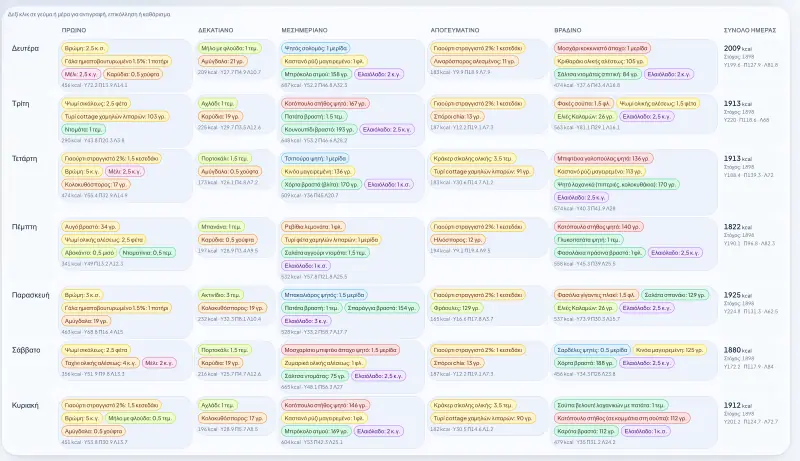
Task: Select the Μπανάνα 1 τεμ. chip
Action: pyautogui.click(x=221, y=227)
